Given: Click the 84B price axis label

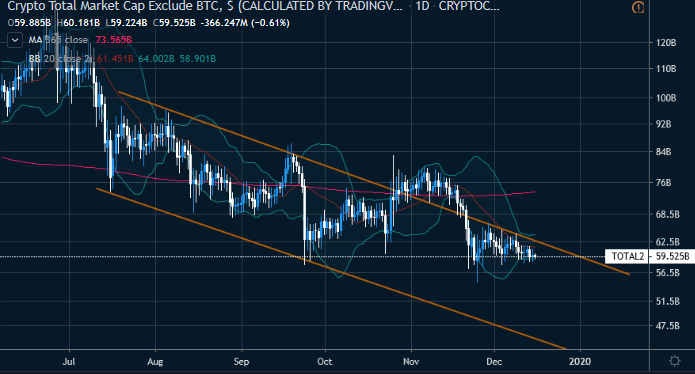Looking at the screenshot, I should (663, 152).
